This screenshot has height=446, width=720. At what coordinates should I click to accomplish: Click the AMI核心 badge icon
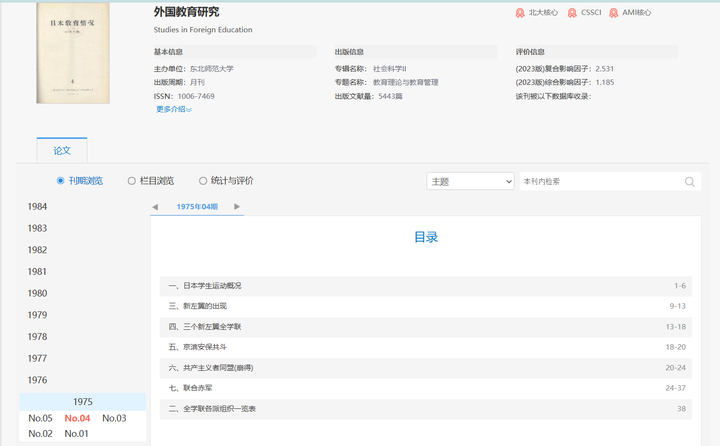tap(613, 13)
